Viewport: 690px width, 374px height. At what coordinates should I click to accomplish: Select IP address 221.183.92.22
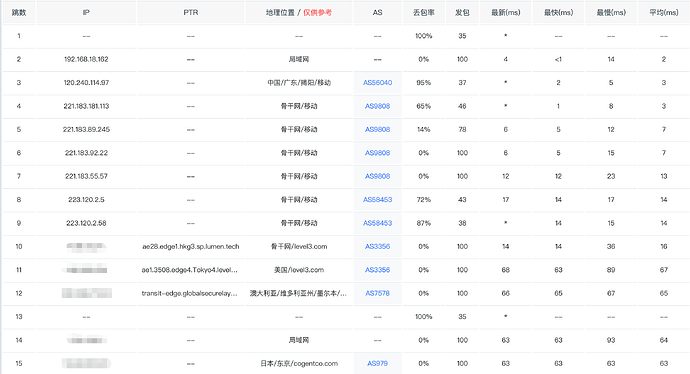tap(86, 153)
